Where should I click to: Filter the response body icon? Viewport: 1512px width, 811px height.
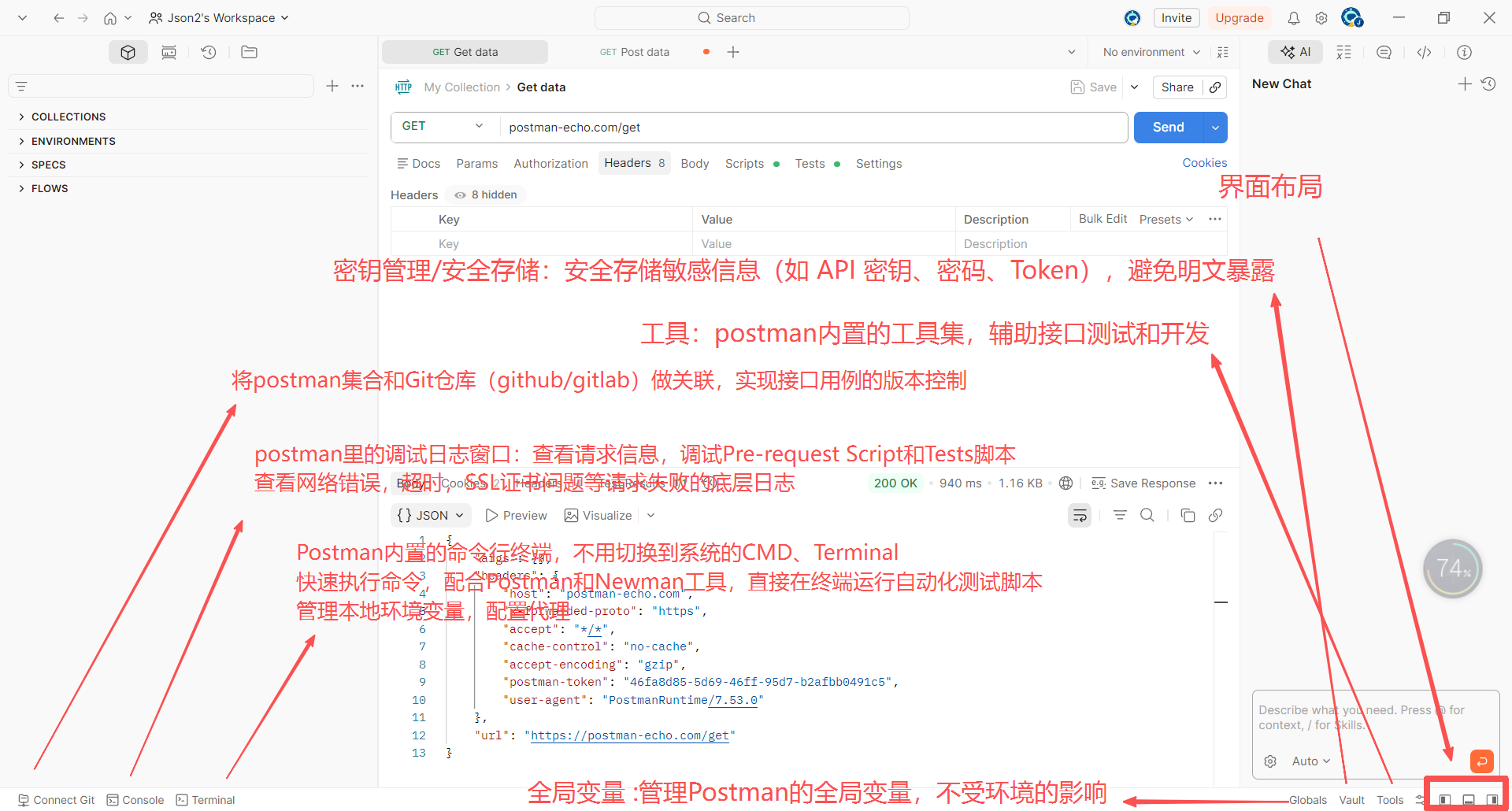(x=1120, y=515)
